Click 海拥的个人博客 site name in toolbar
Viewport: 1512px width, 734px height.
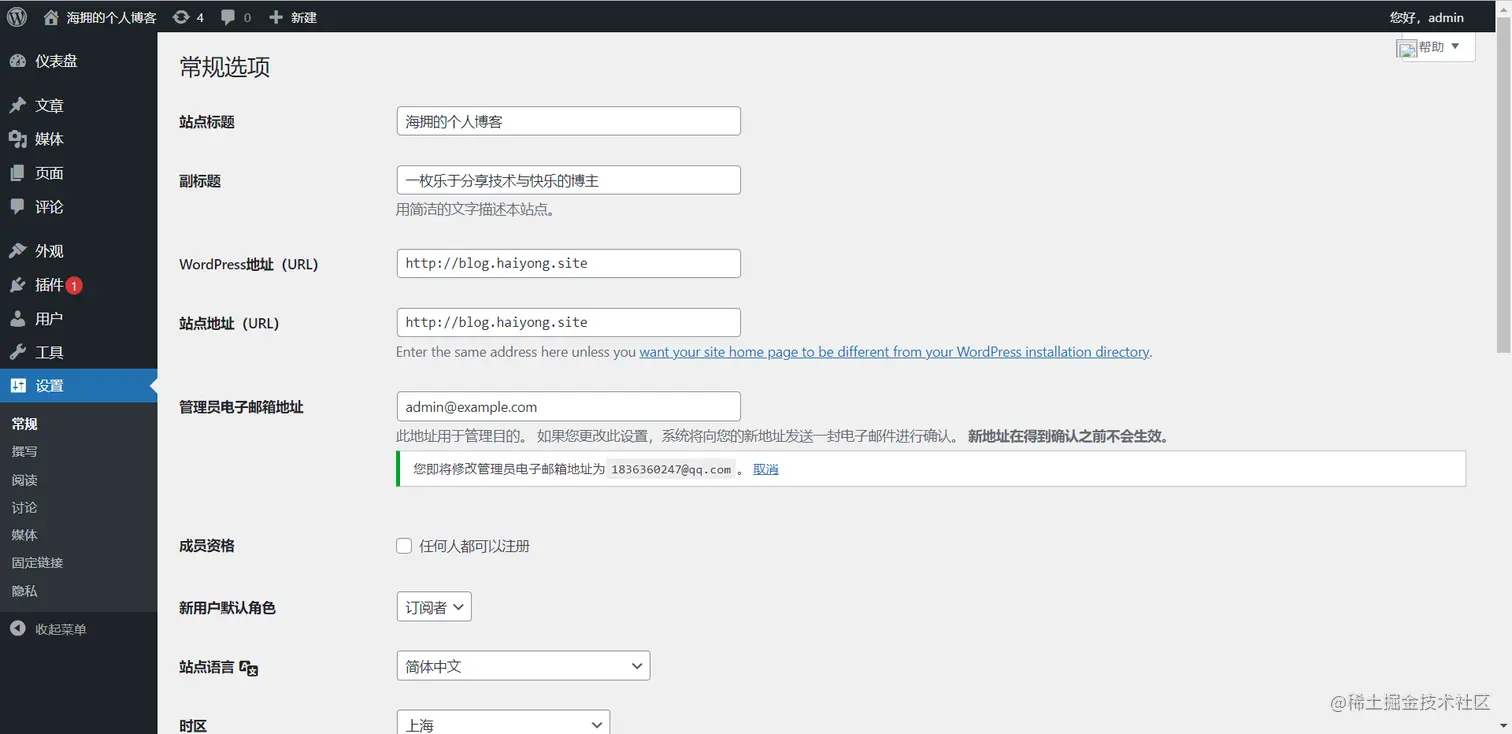(111, 17)
